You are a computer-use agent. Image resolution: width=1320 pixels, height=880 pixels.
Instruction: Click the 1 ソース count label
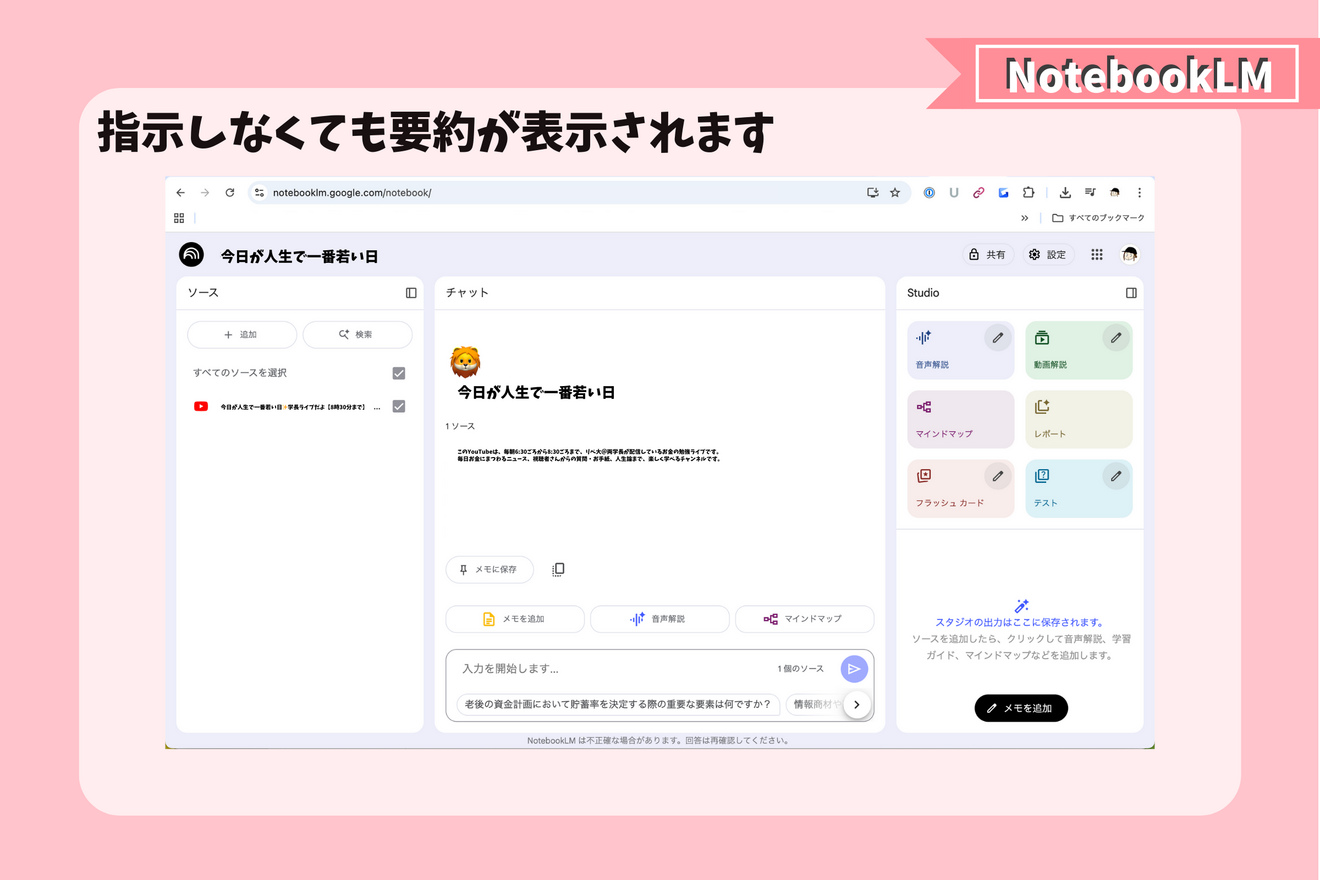coord(460,426)
